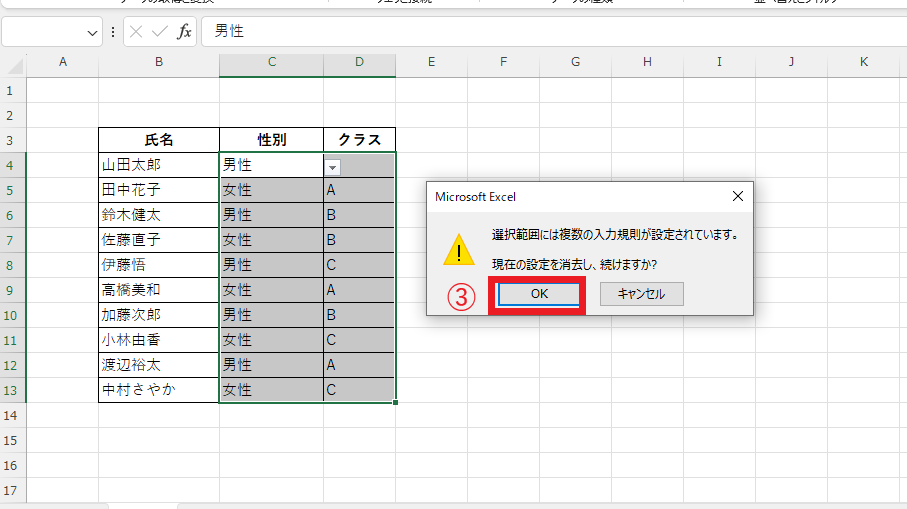Select row 4 header
Viewport: 907px width, 509px height.
click(x=13, y=165)
